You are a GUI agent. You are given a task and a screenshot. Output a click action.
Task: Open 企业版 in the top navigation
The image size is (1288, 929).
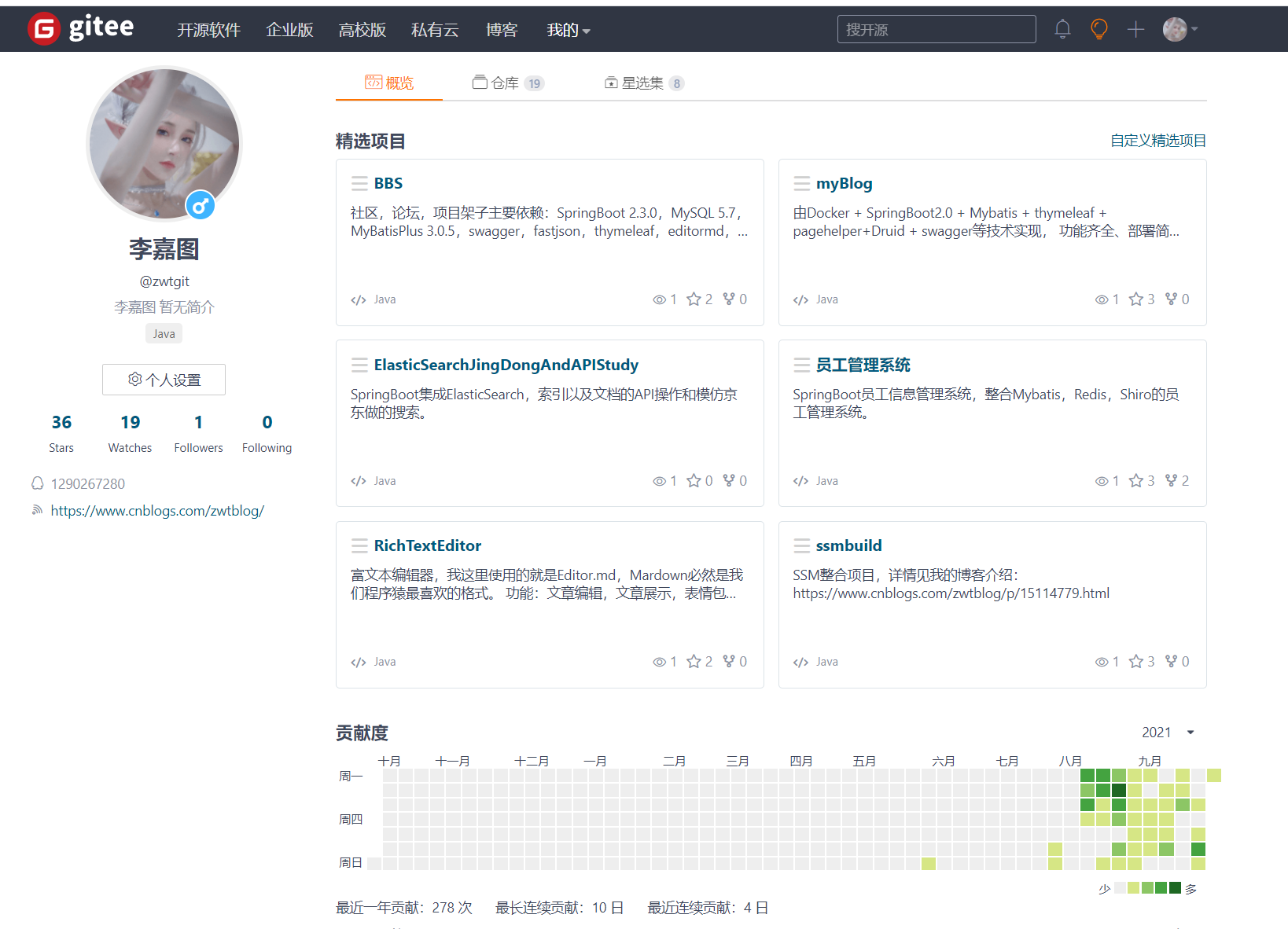289,30
